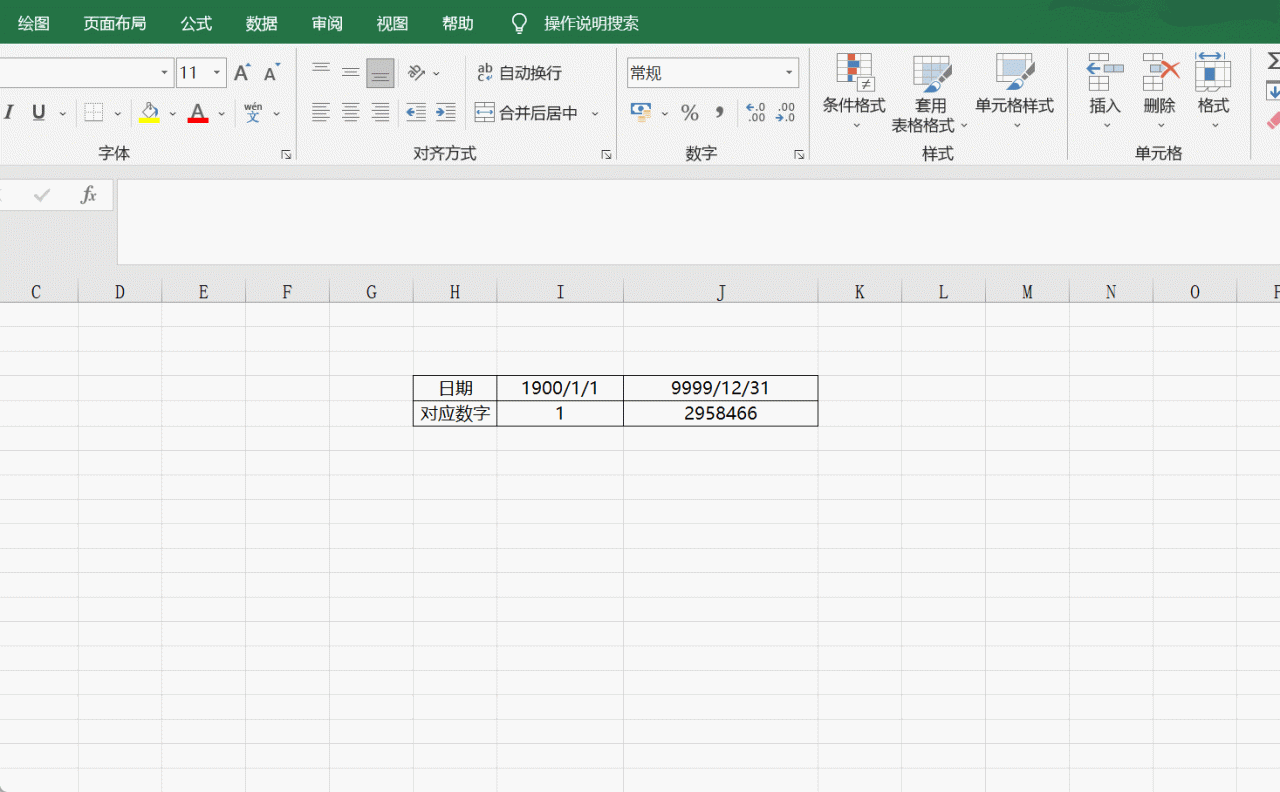This screenshot has width=1280, height=792.
Task: Decrease indent icon
Action: coord(416,113)
